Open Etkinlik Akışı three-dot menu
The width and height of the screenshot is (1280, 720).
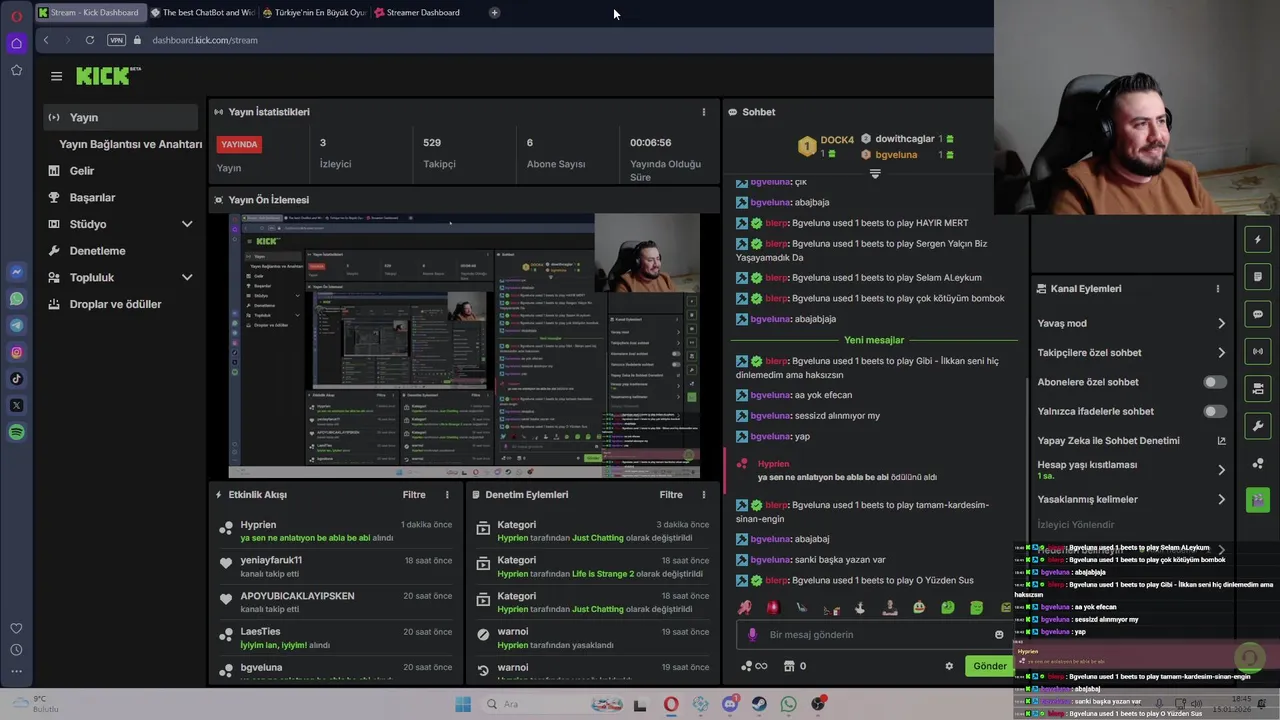[x=447, y=494]
